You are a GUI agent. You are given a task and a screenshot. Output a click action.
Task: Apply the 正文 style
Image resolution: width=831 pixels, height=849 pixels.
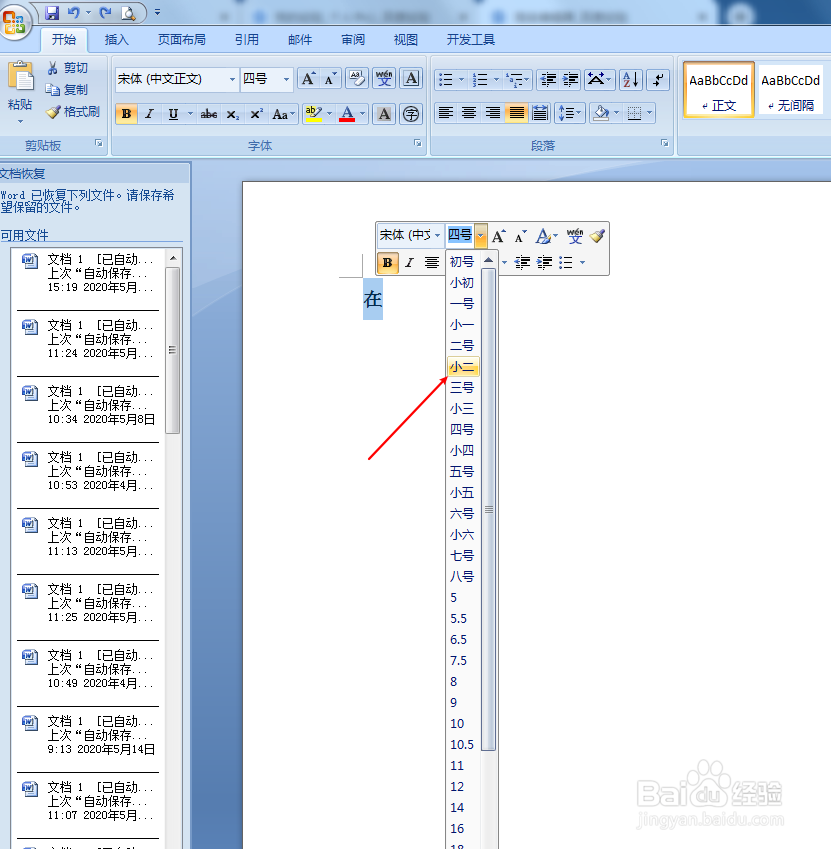tap(719, 90)
